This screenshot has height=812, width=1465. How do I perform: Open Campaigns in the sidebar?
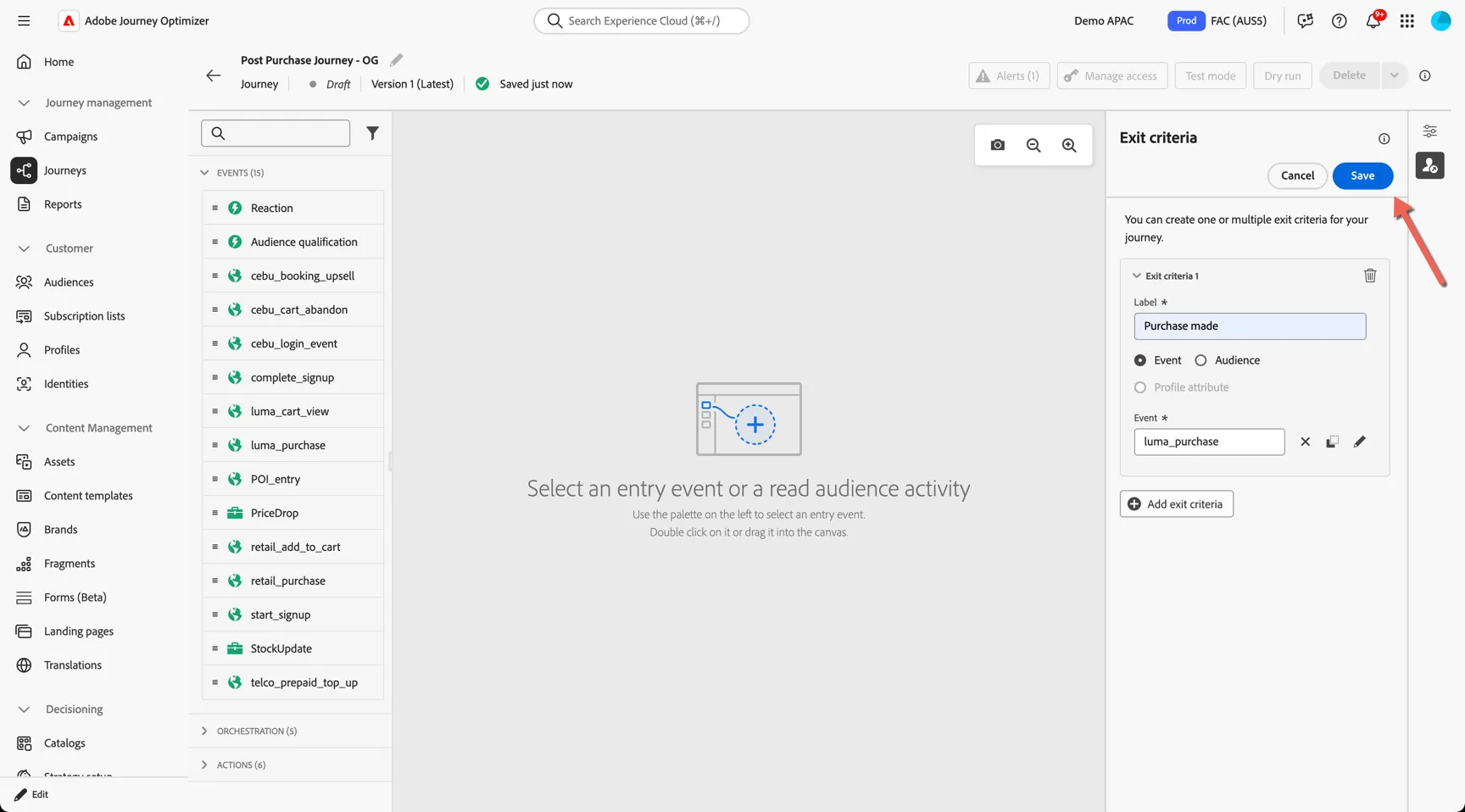70,136
